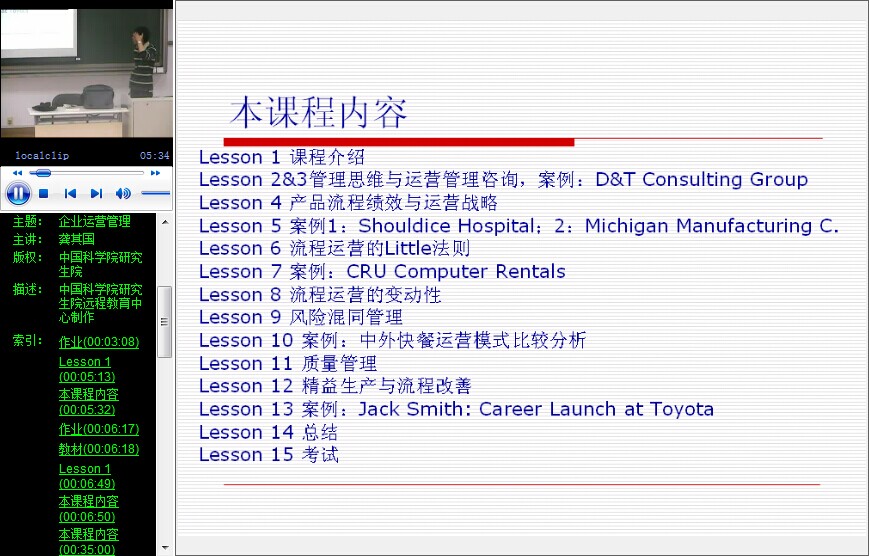Click the index panel scroll-down arrow
This screenshot has height=556, width=869.
click(165, 548)
